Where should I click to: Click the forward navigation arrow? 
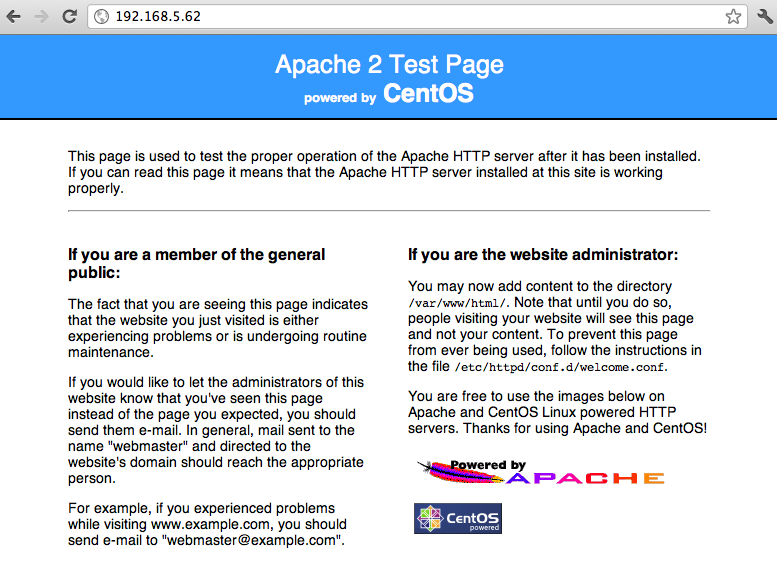[42, 16]
